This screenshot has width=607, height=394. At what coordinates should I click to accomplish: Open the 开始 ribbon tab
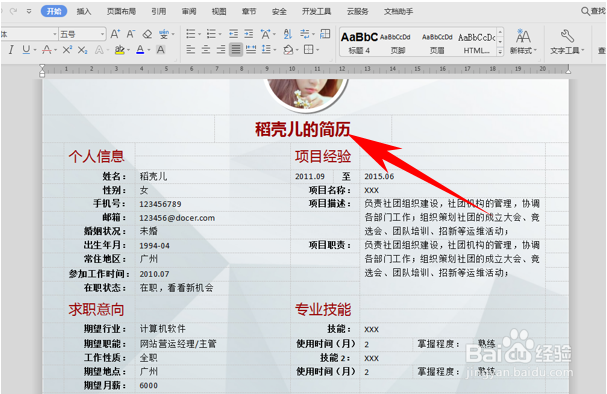point(54,11)
